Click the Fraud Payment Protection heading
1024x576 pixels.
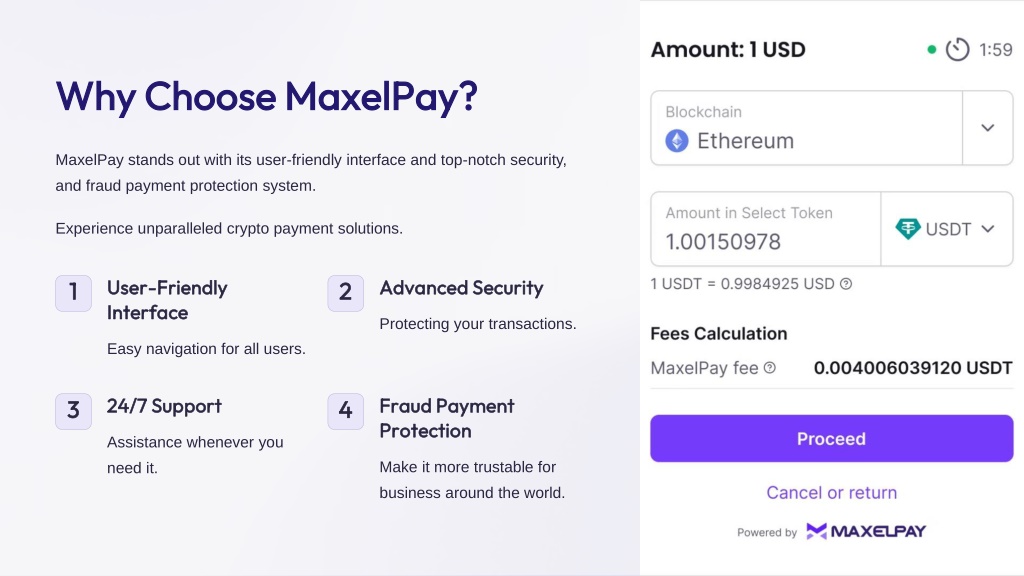click(447, 419)
